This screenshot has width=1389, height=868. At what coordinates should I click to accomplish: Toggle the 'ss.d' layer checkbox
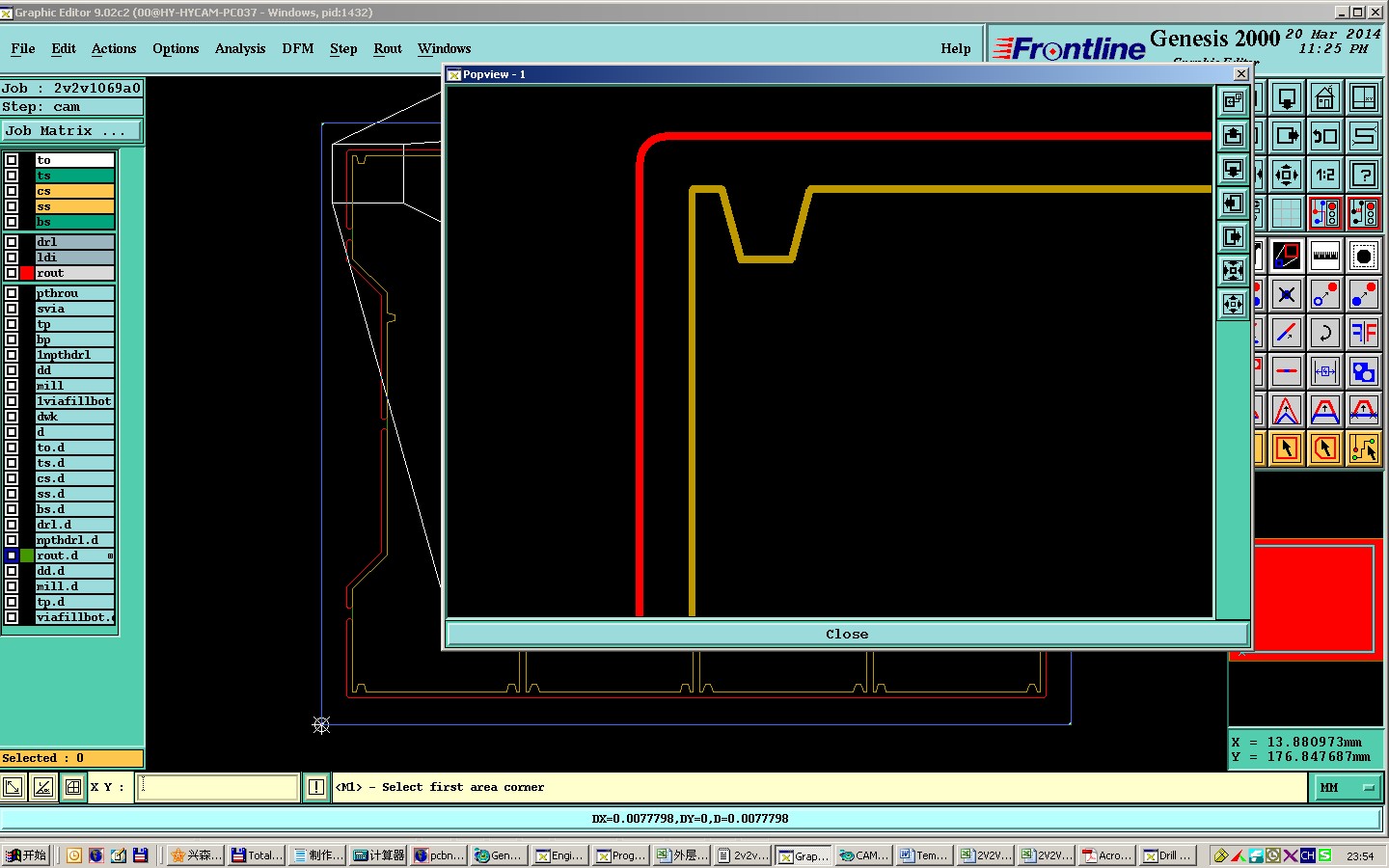(12, 494)
